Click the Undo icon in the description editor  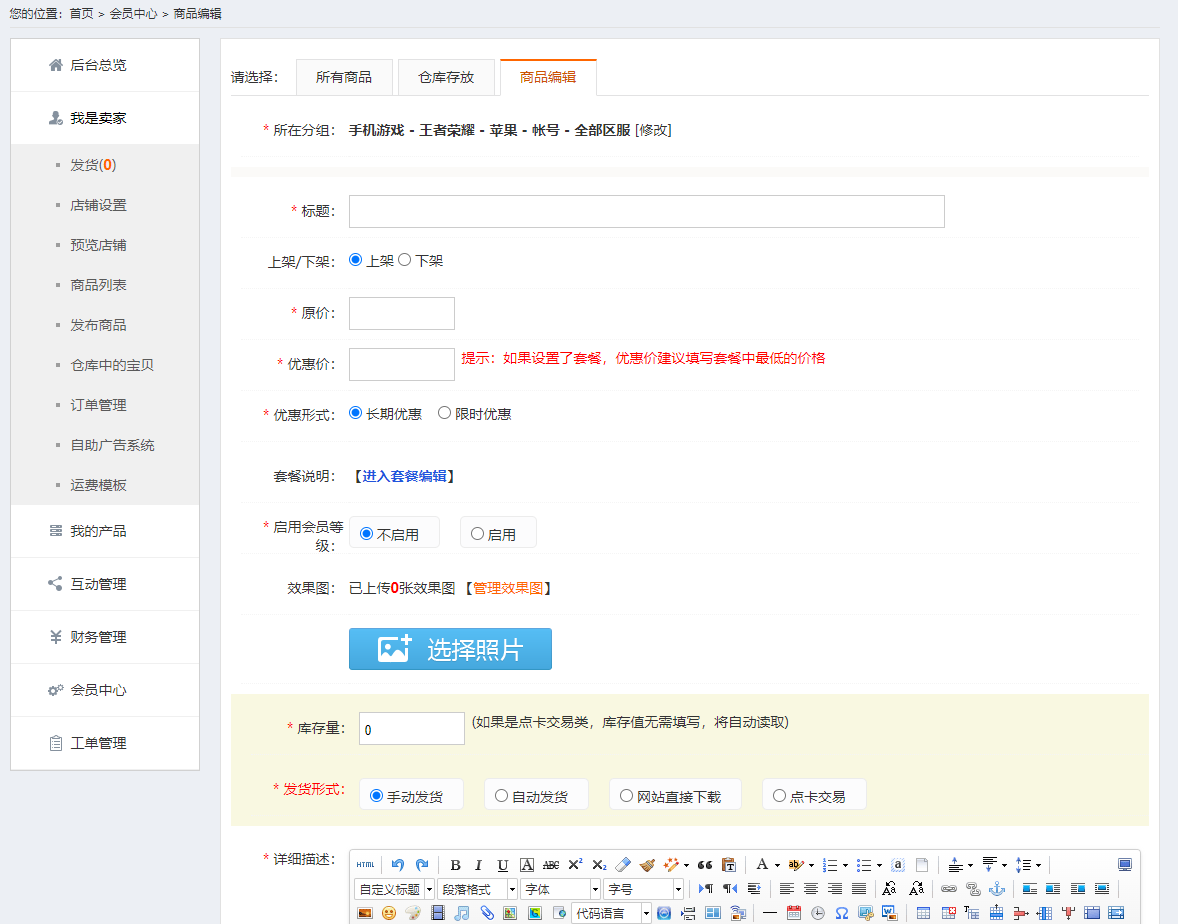coord(396,864)
